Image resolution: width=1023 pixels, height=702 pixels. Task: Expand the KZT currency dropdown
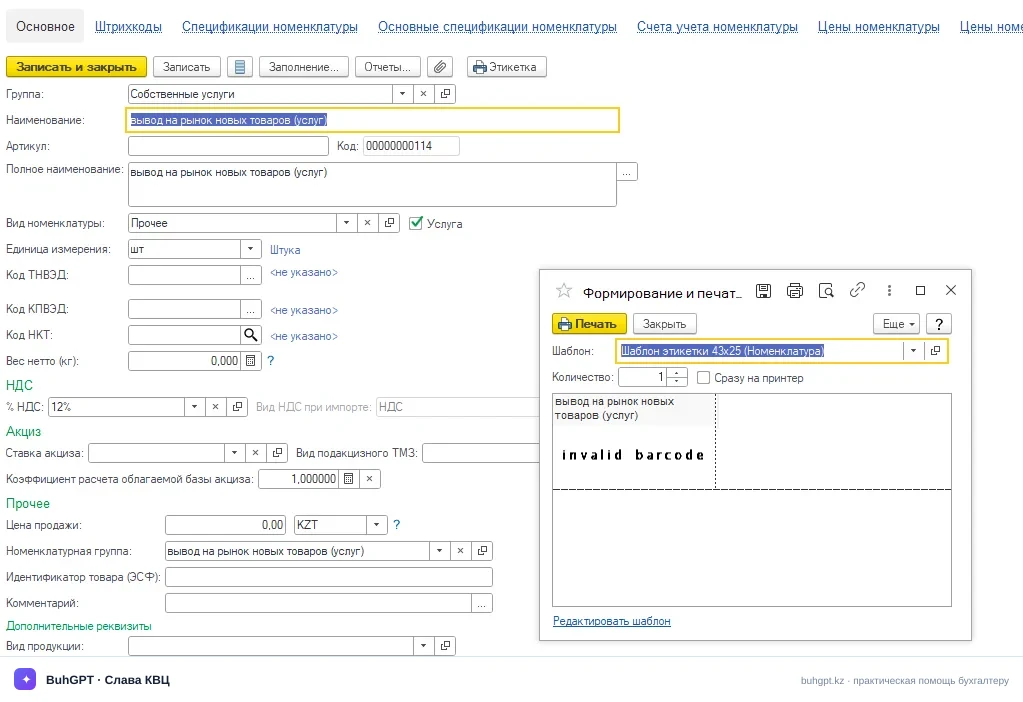click(376, 525)
